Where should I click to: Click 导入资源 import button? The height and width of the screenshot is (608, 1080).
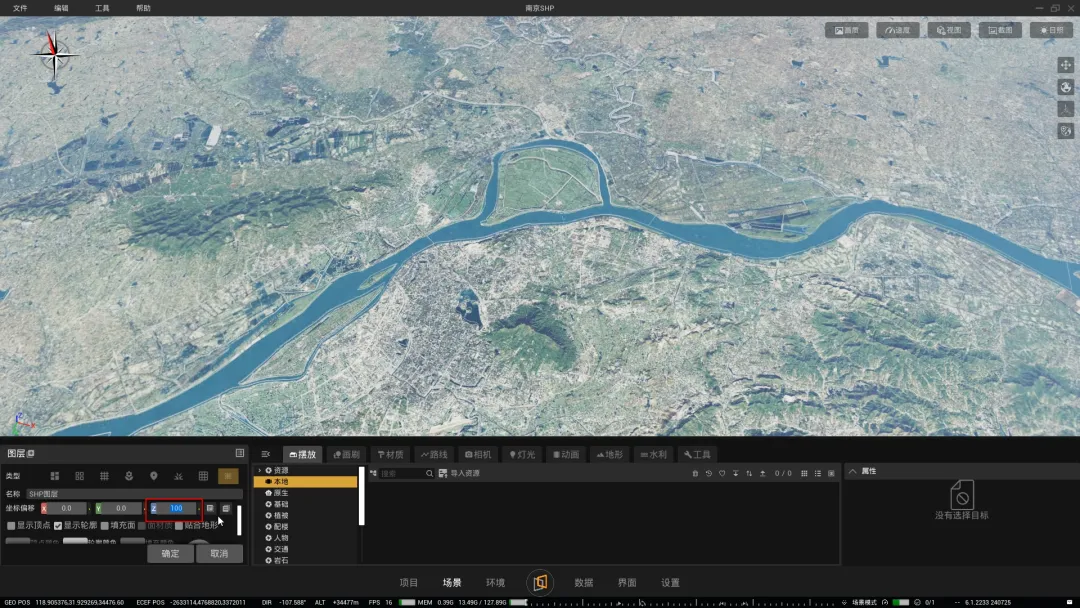click(459, 473)
